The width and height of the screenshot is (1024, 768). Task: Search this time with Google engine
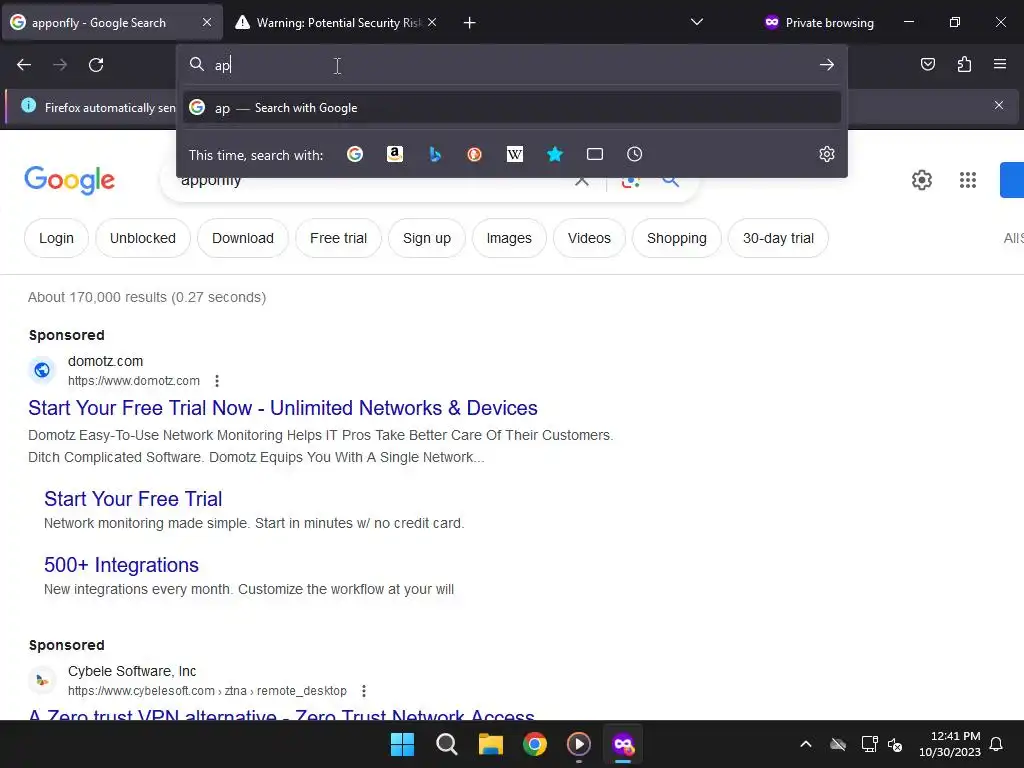tap(355, 154)
